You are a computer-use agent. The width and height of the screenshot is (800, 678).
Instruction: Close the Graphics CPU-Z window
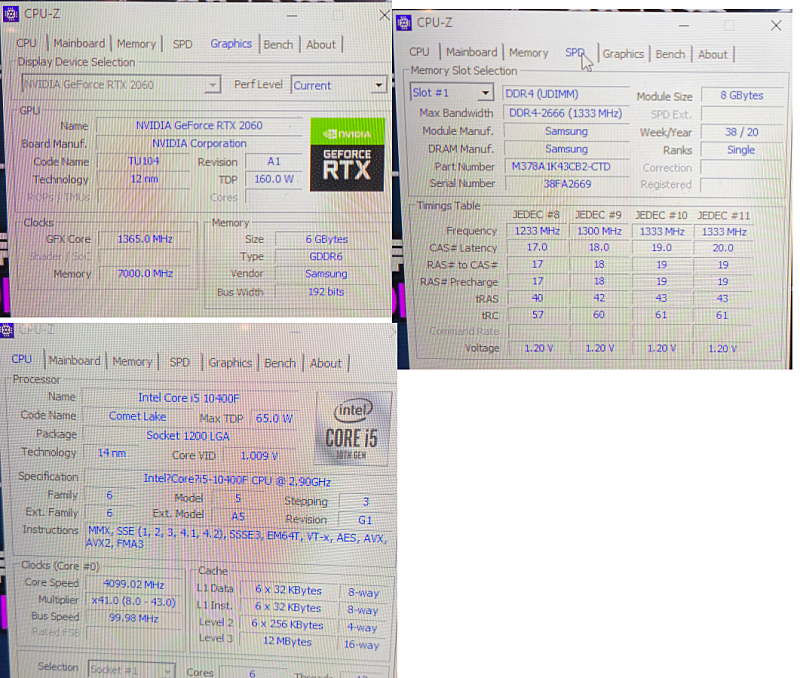[385, 15]
